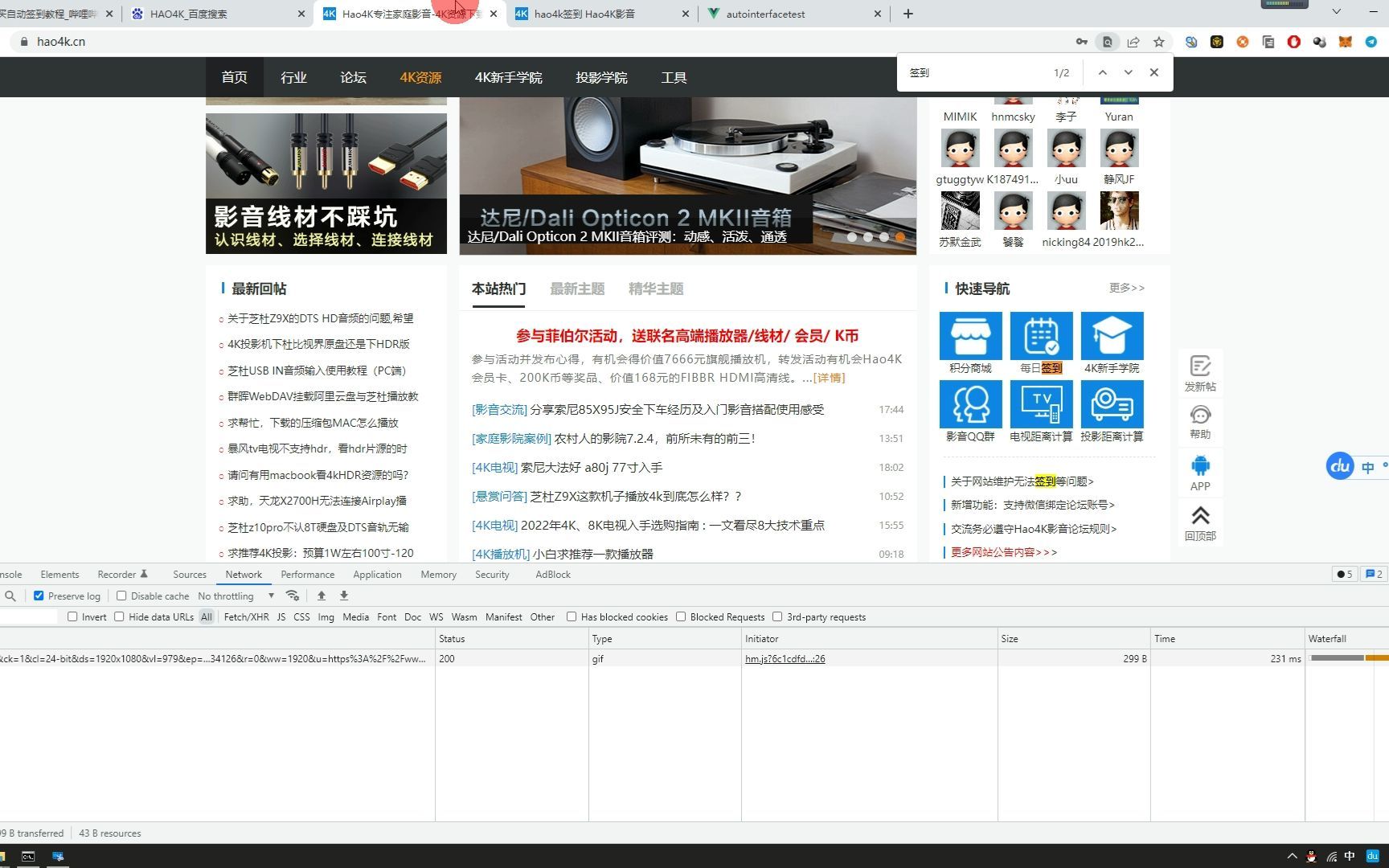The width and height of the screenshot is (1389, 868).
Task: Click the MetaMask fox extension icon
Action: [x=1345, y=42]
